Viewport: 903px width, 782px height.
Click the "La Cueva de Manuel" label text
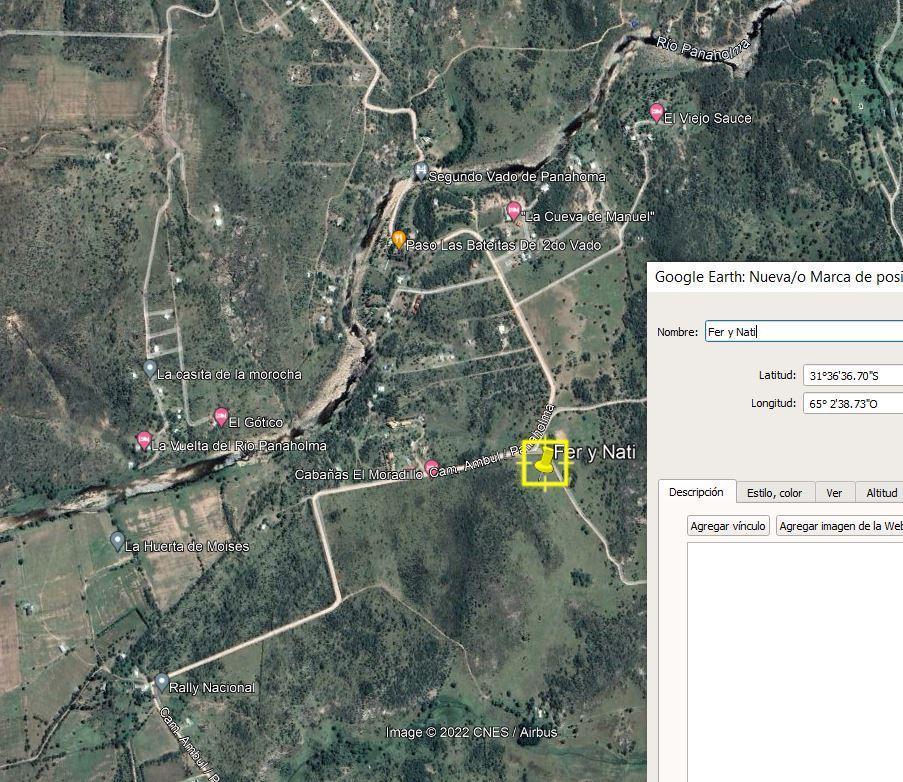[587, 217]
